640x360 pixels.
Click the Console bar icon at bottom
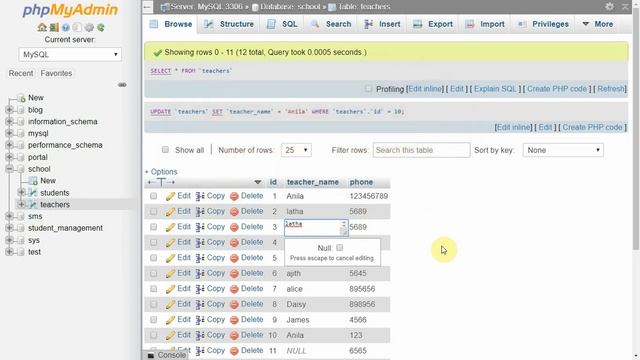point(151,356)
